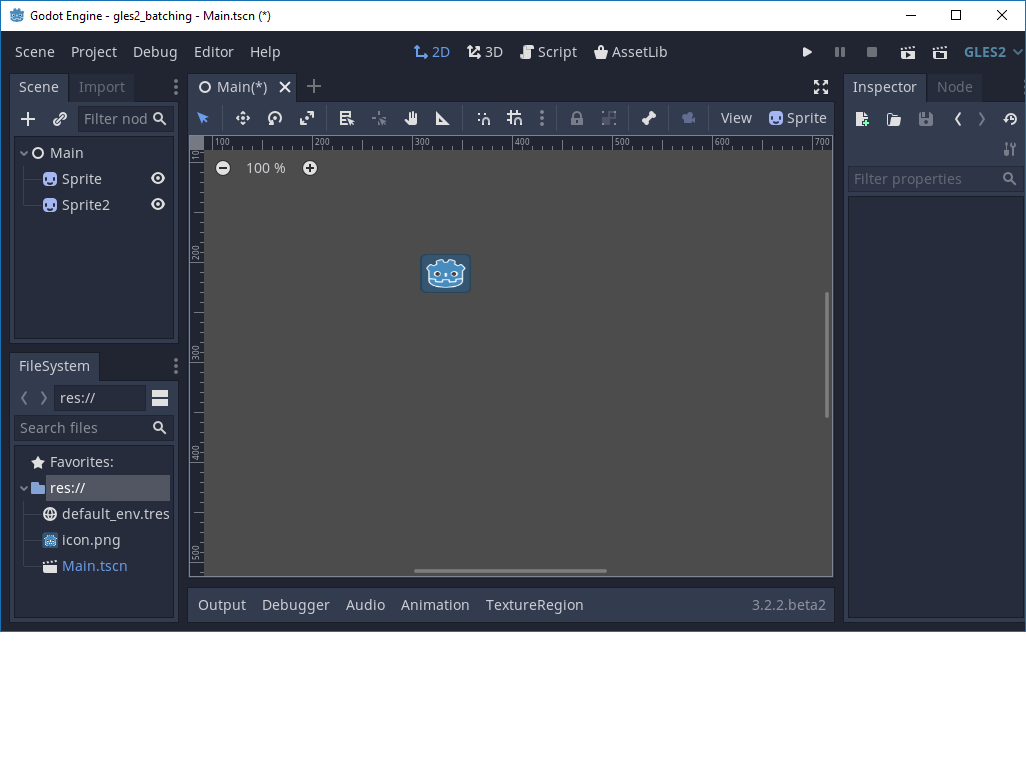Add a new node with the plus icon
Image resolution: width=1026 pixels, height=758 pixels.
pos(27,118)
